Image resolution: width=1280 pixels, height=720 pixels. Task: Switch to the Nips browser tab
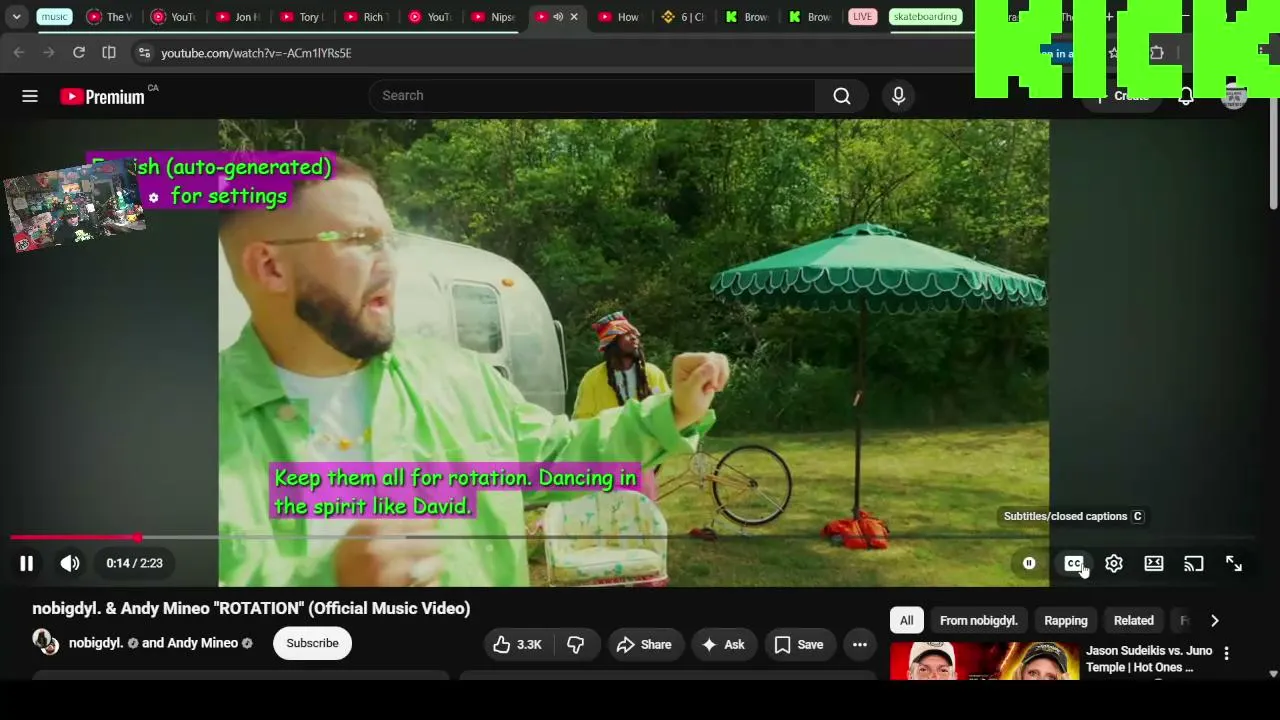click(x=493, y=17)
